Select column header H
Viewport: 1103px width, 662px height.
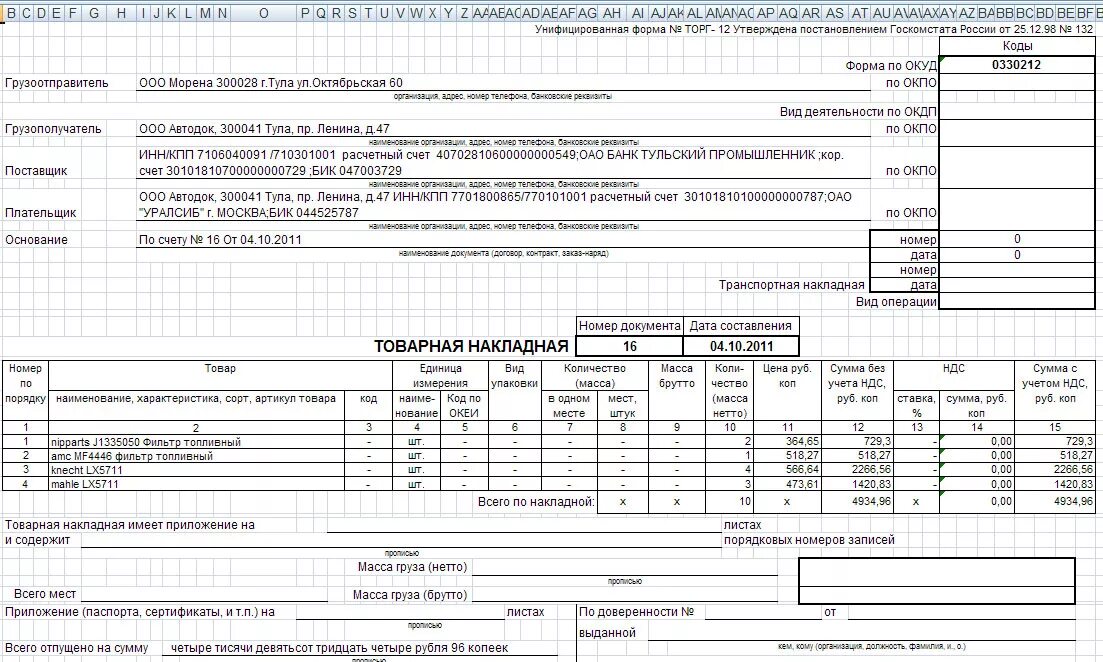coord(121,13)
